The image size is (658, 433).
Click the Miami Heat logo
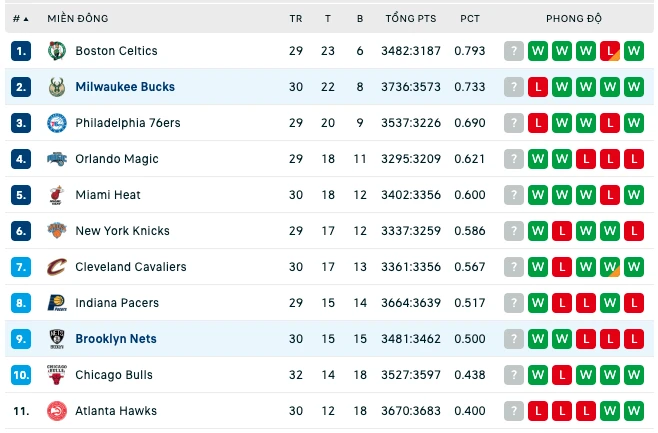[x=57, y=195]
